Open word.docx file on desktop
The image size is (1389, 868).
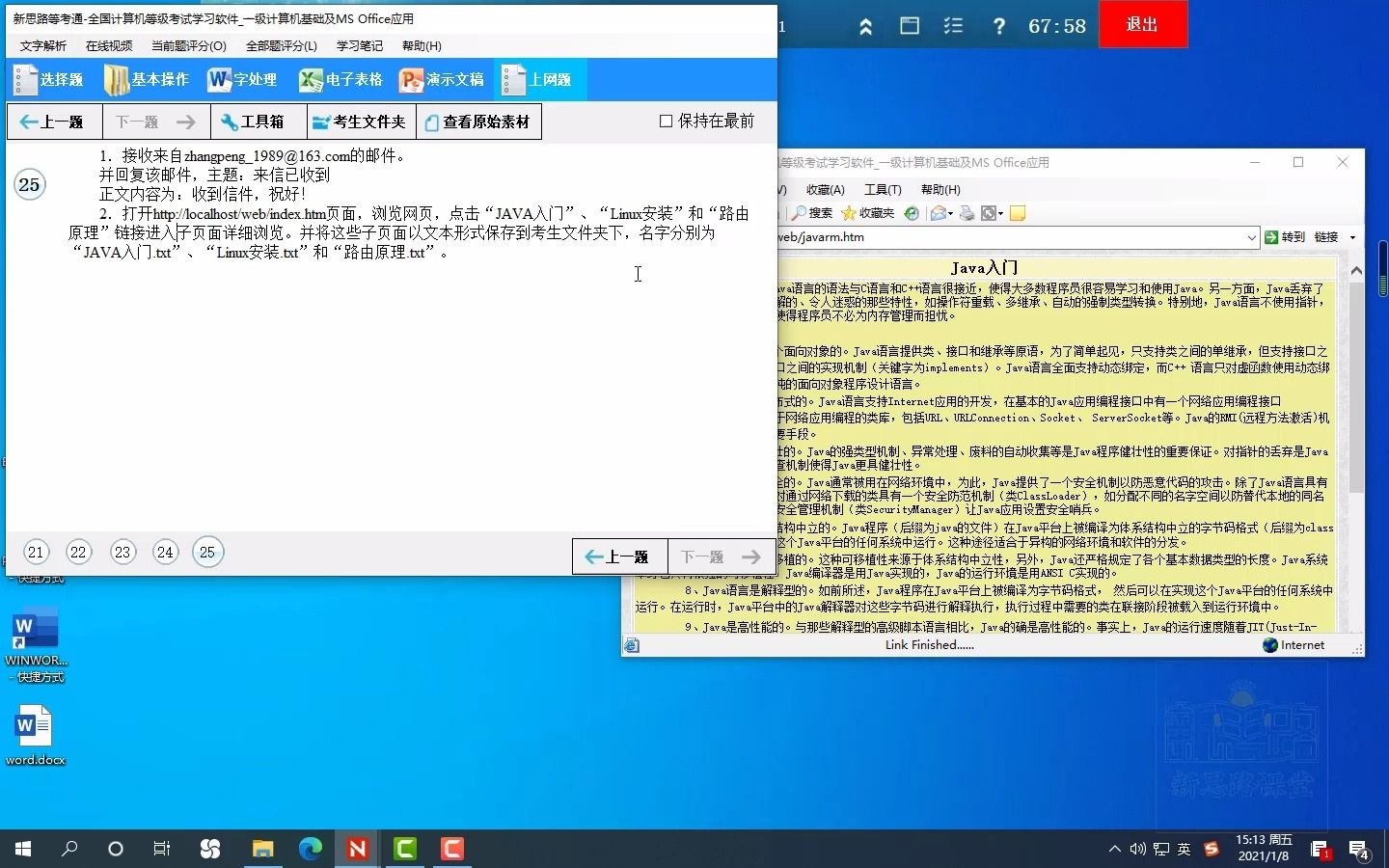[36, 735]
